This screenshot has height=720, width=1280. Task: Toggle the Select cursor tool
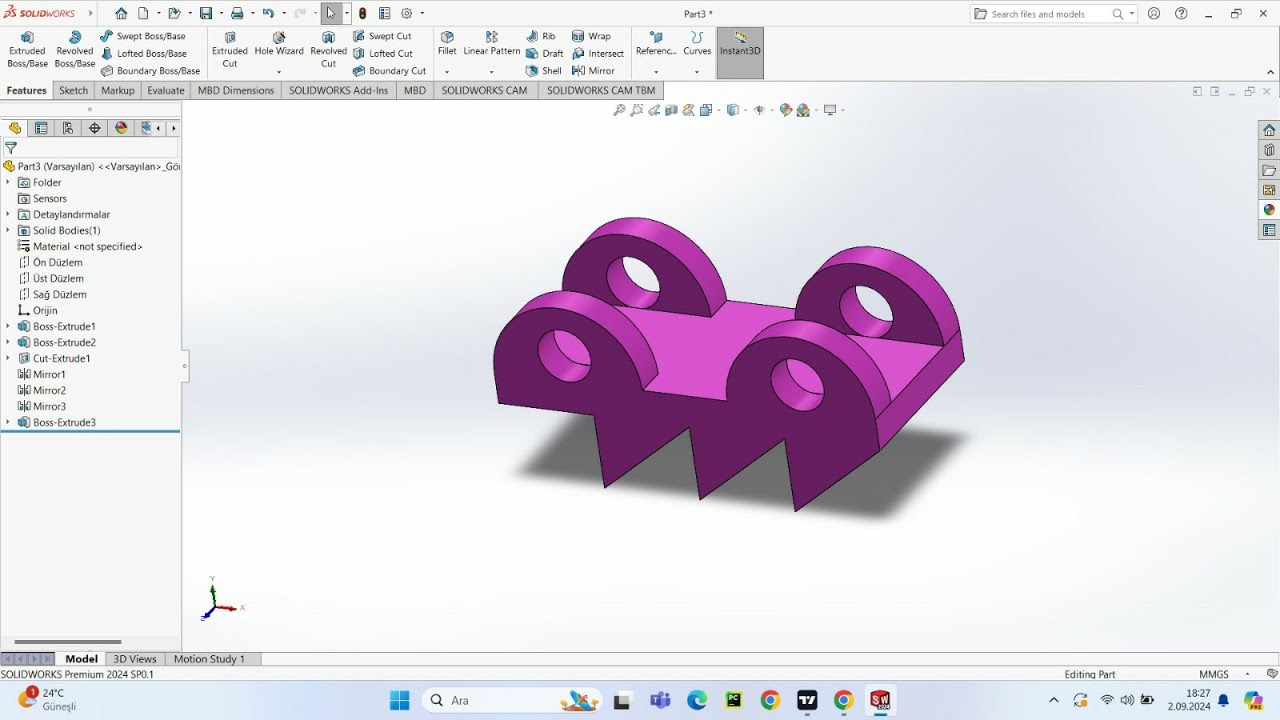[331, 13]
